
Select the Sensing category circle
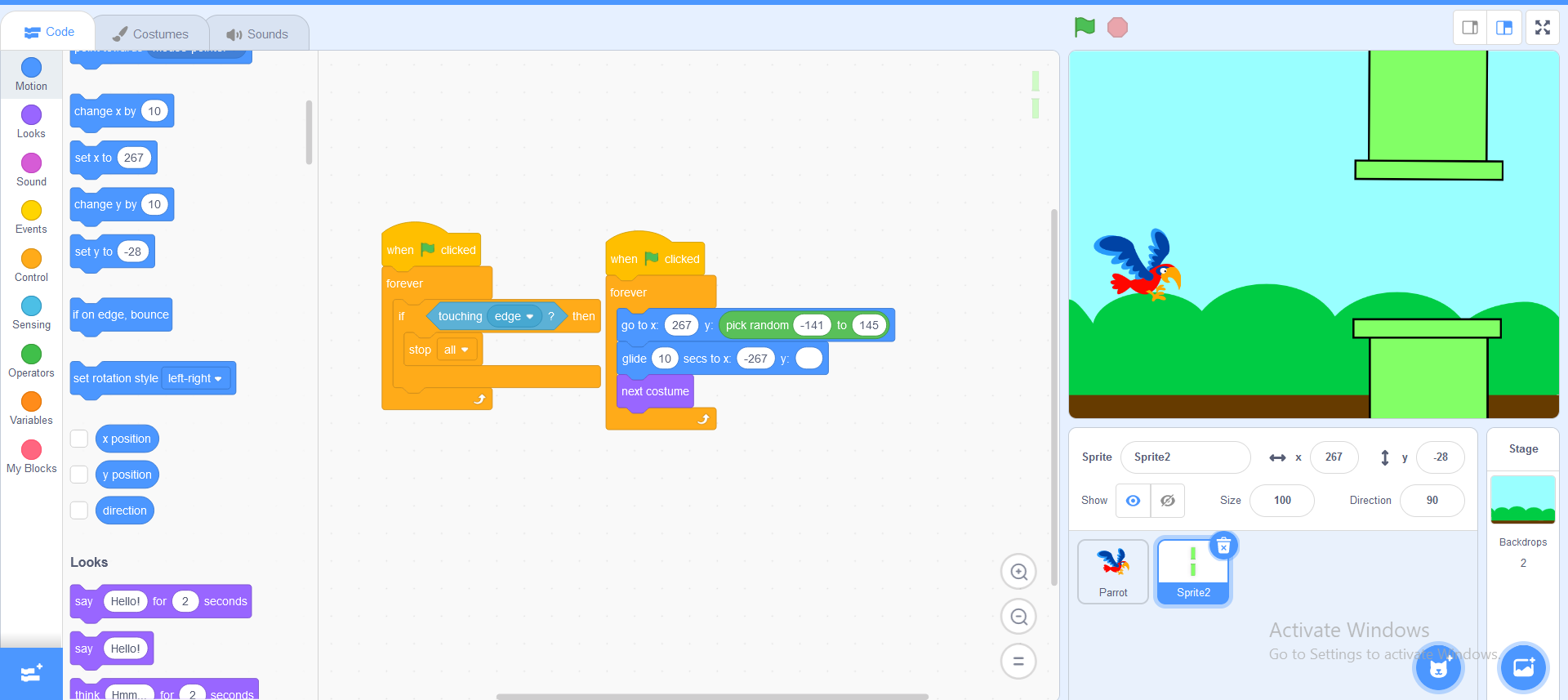coord(31,305)
